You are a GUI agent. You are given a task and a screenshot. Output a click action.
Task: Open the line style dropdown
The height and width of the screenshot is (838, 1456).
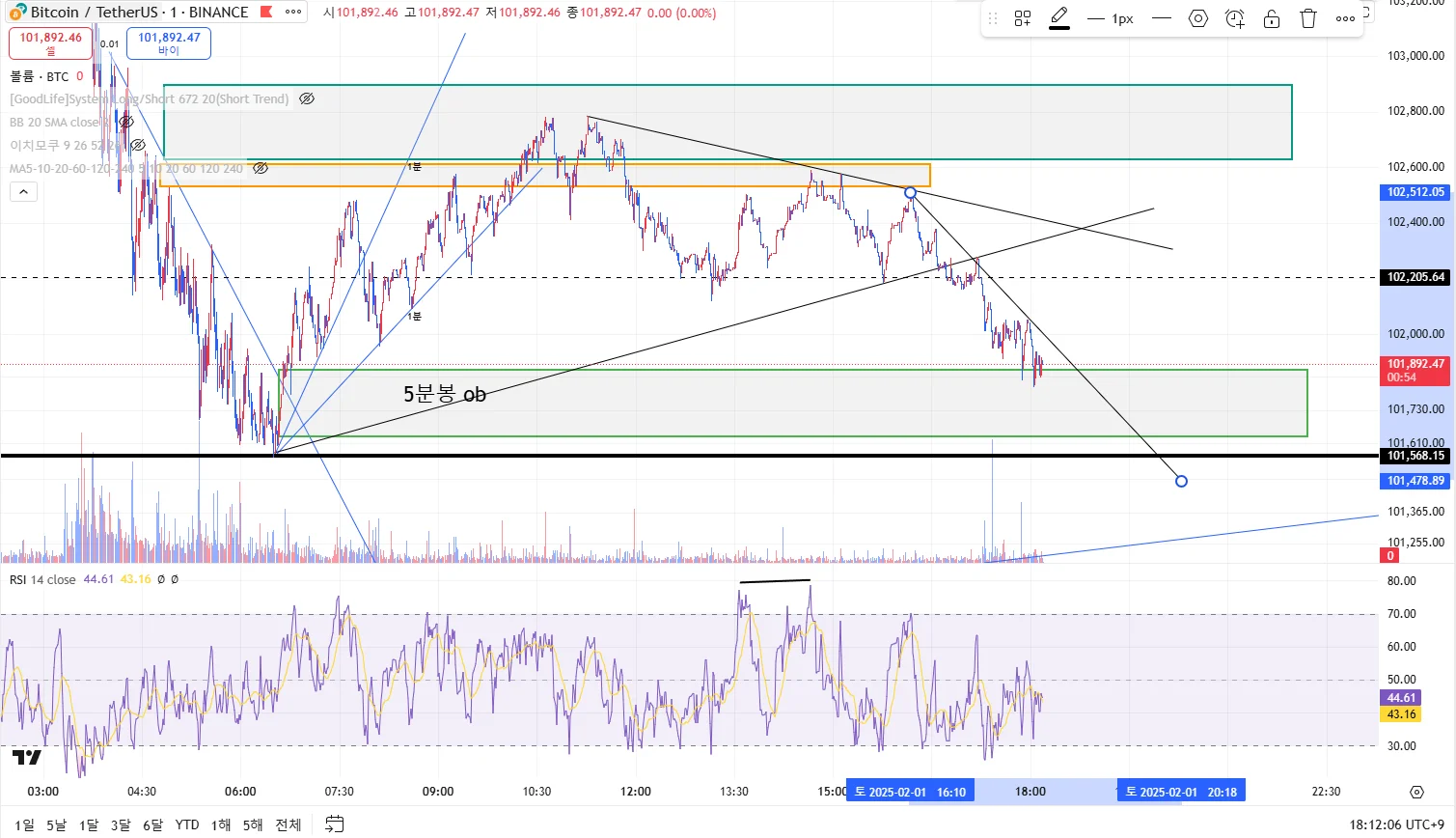tap(1162, 18)
